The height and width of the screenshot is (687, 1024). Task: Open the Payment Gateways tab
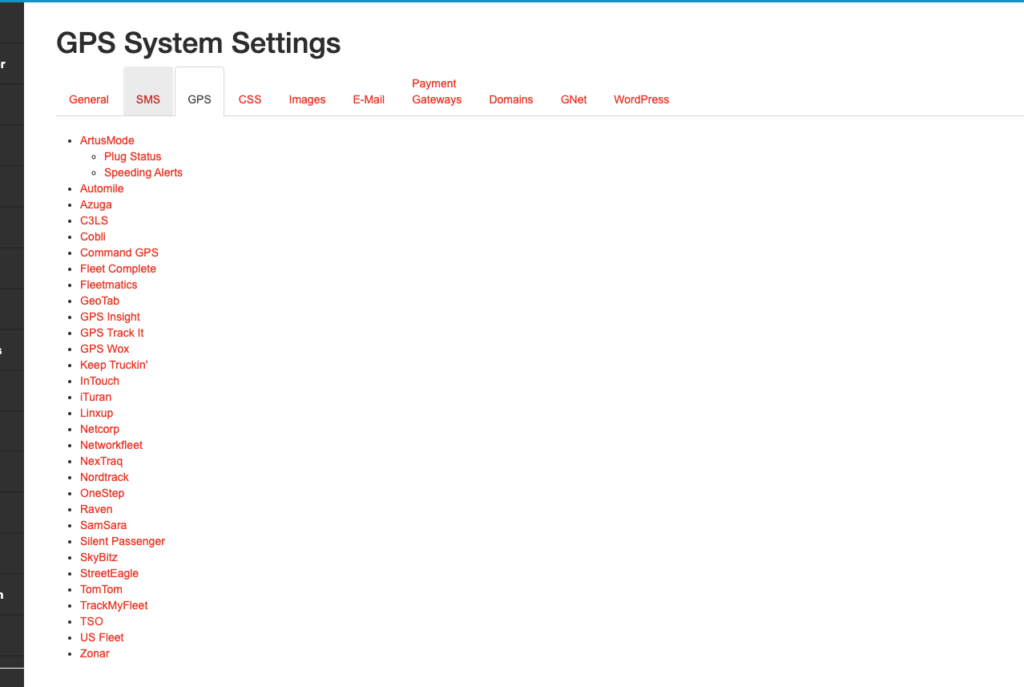click(x=436, y=91)
